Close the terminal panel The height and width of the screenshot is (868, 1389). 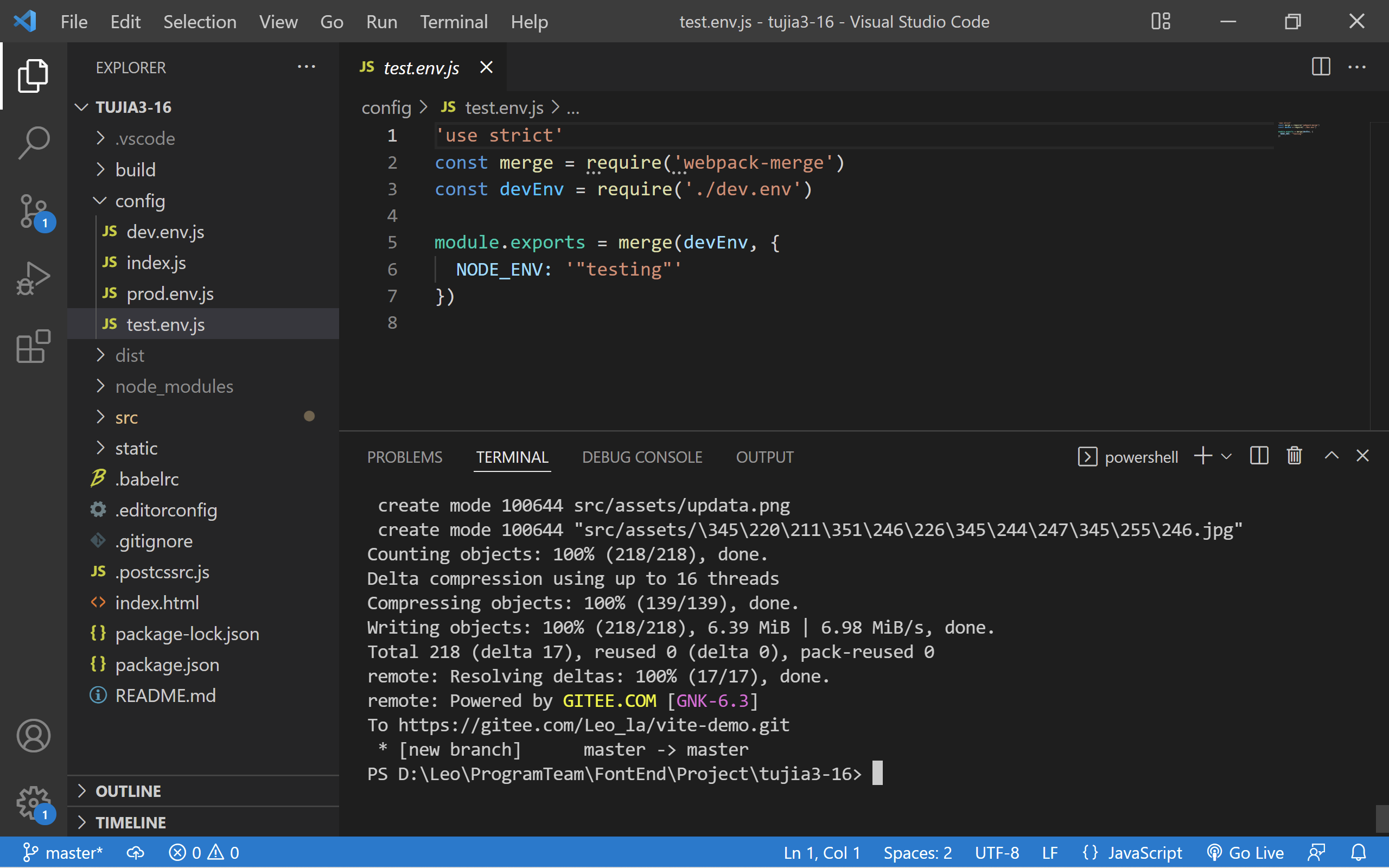1362,456
